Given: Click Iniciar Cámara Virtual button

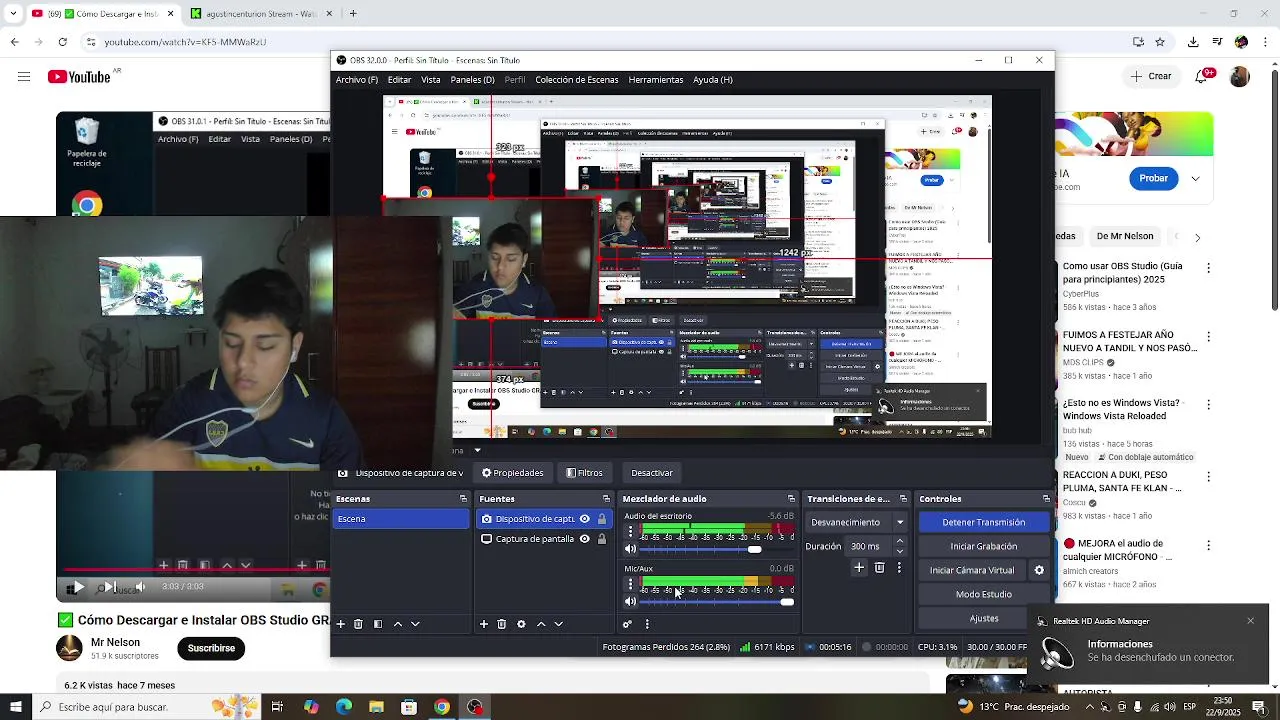Looking at the screenshot, I should [972, 570].
